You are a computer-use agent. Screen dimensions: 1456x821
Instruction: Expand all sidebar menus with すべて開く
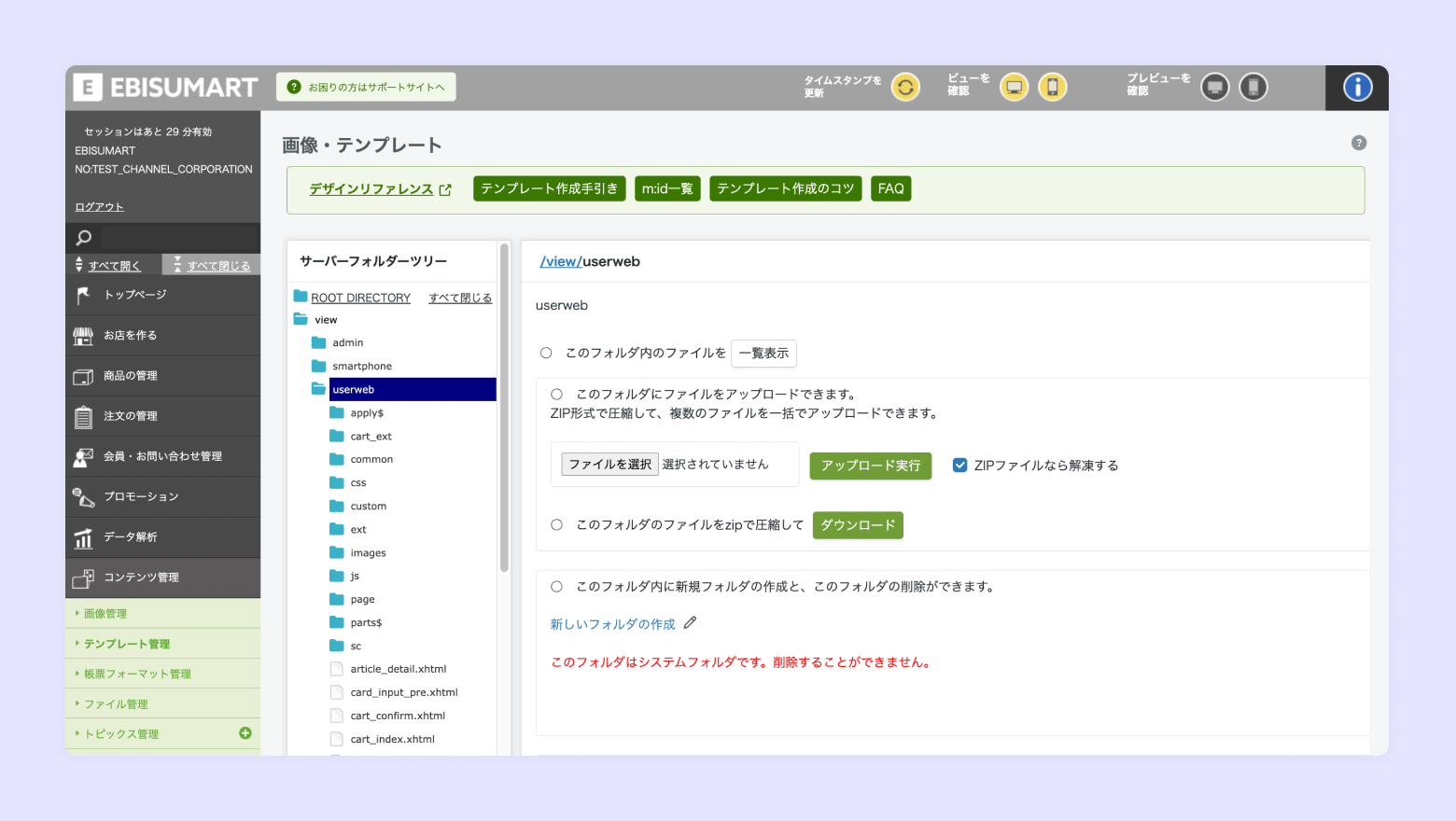tap(114, 266)
